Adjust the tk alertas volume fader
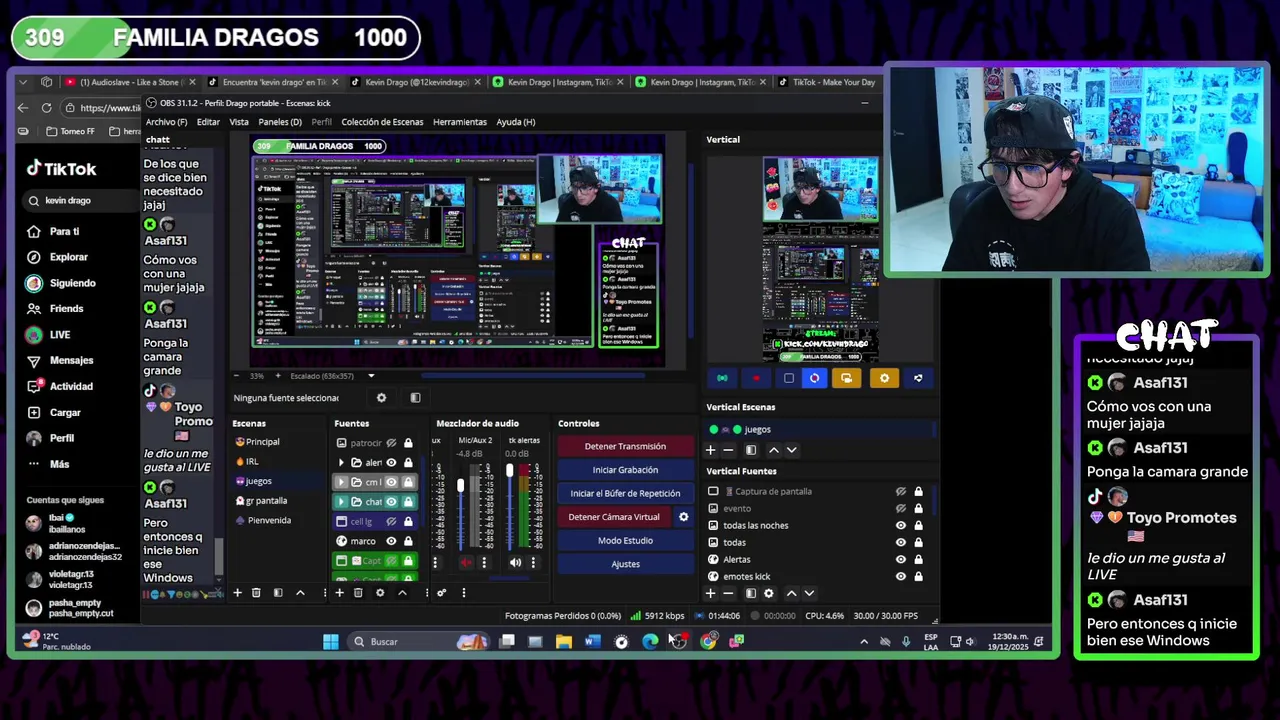 point(510,470)
